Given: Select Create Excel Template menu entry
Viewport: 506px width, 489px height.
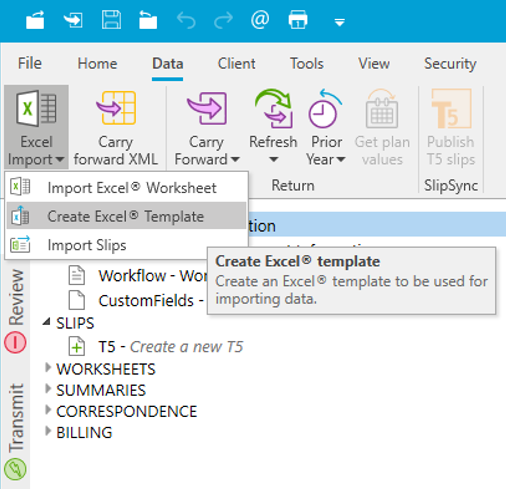Looking at the screenshot, I should tap(127, 216).
